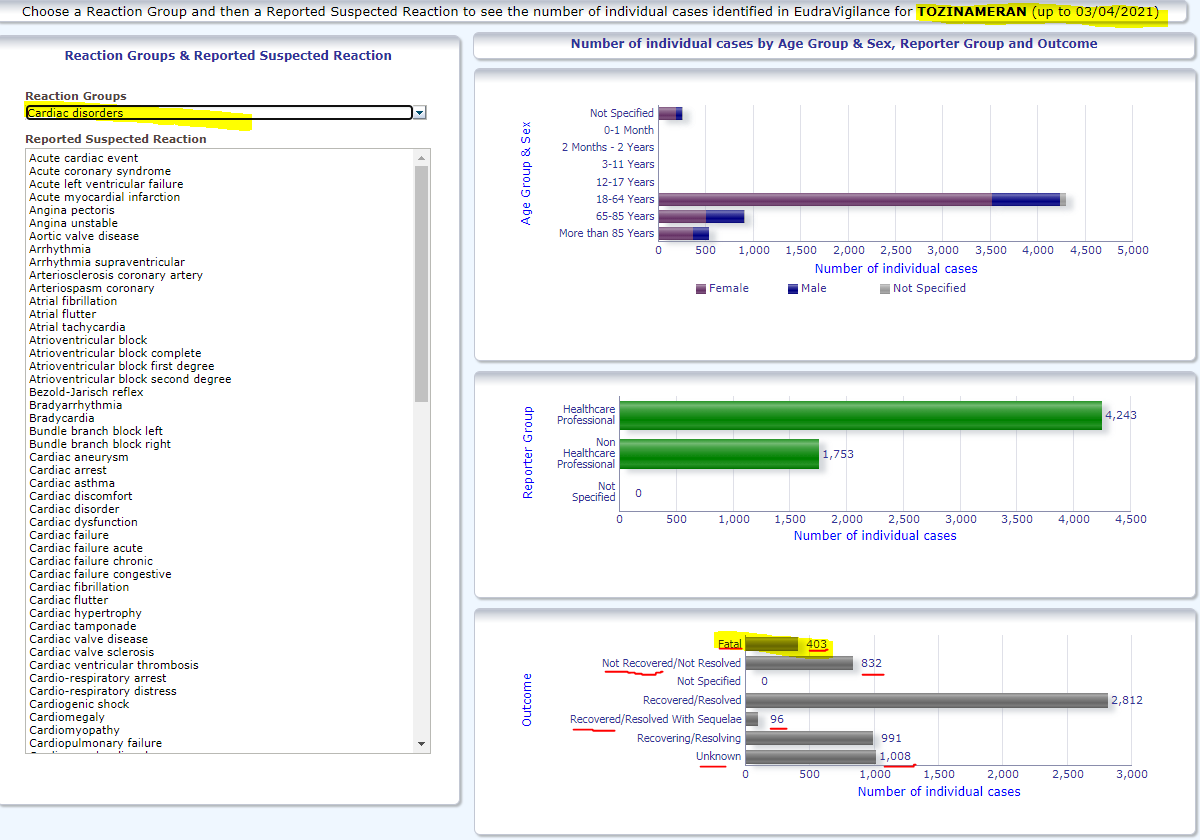Image resolution: width=1200 pixels, height=840 pixels.
Task: Click the Cardiac disorders combo box field
Action: [x=219, y=113]
